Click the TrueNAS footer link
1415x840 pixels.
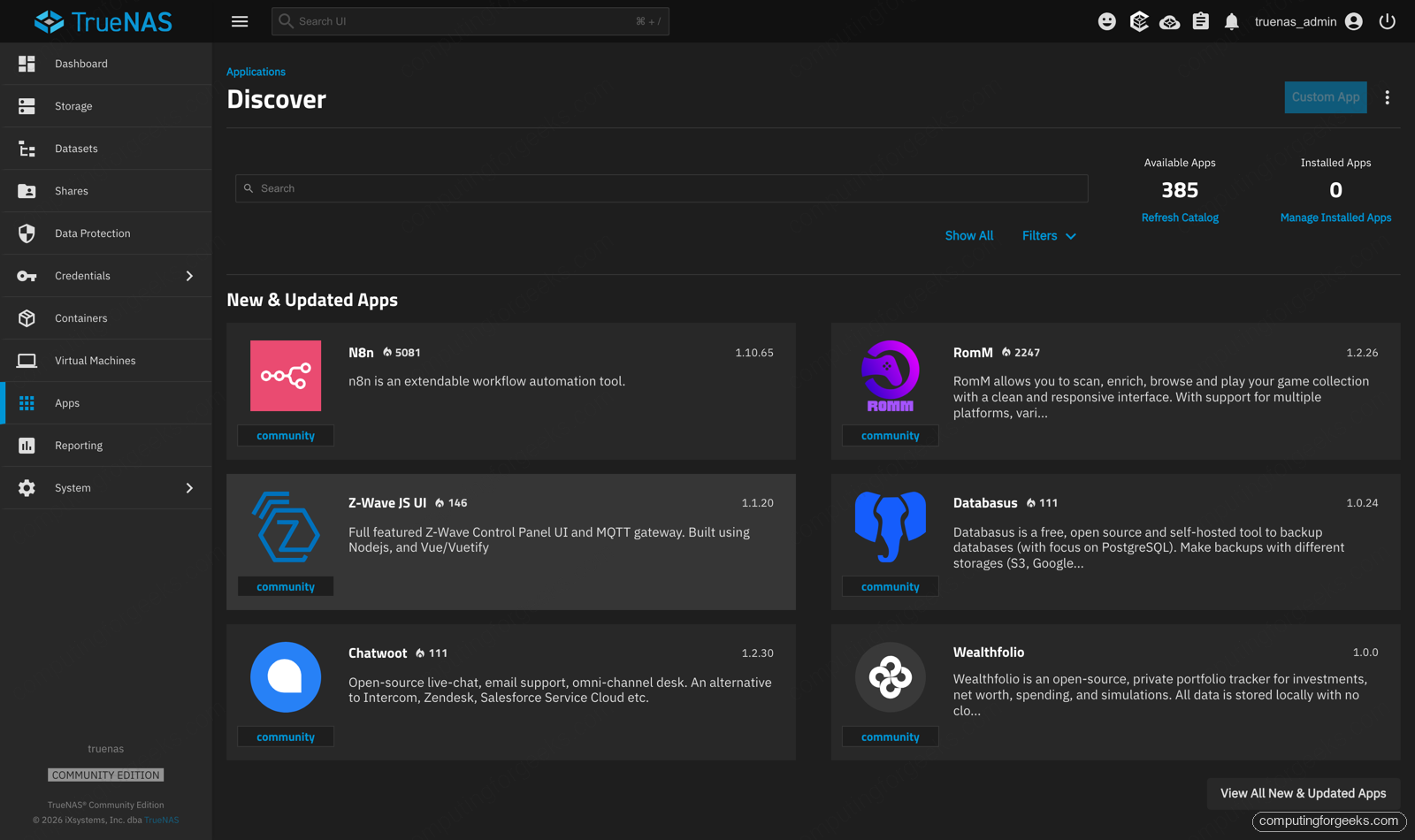click(x=162, y=820)
